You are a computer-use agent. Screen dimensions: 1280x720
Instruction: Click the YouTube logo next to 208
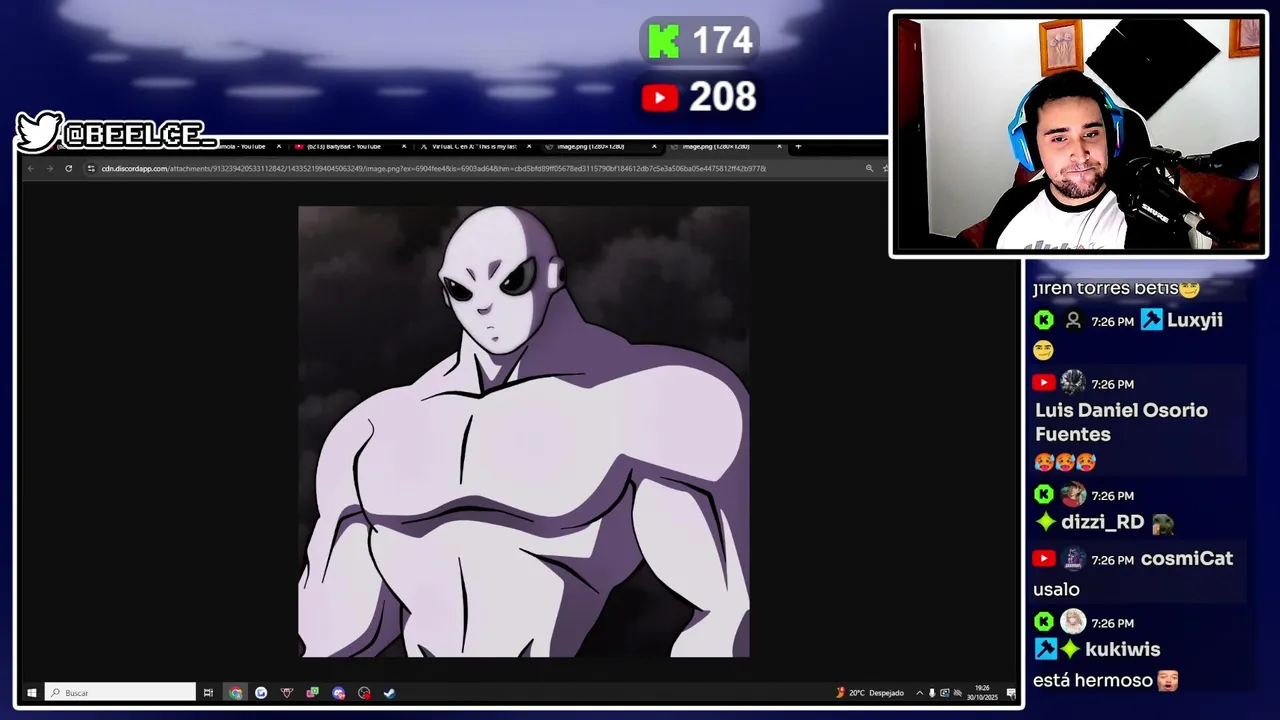click(x=660, y=97)
